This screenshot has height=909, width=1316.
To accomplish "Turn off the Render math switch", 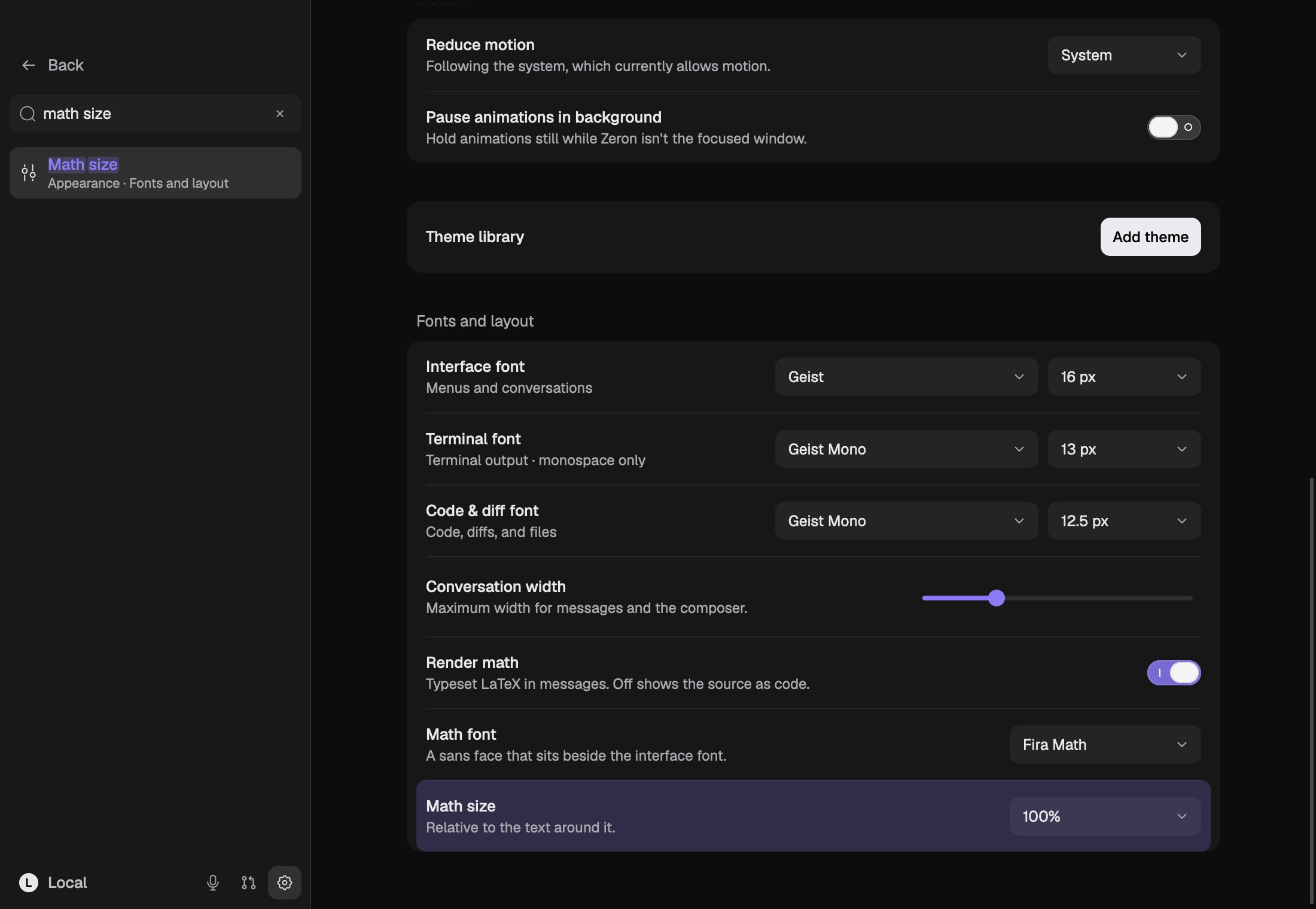I will click(1174, 673).
